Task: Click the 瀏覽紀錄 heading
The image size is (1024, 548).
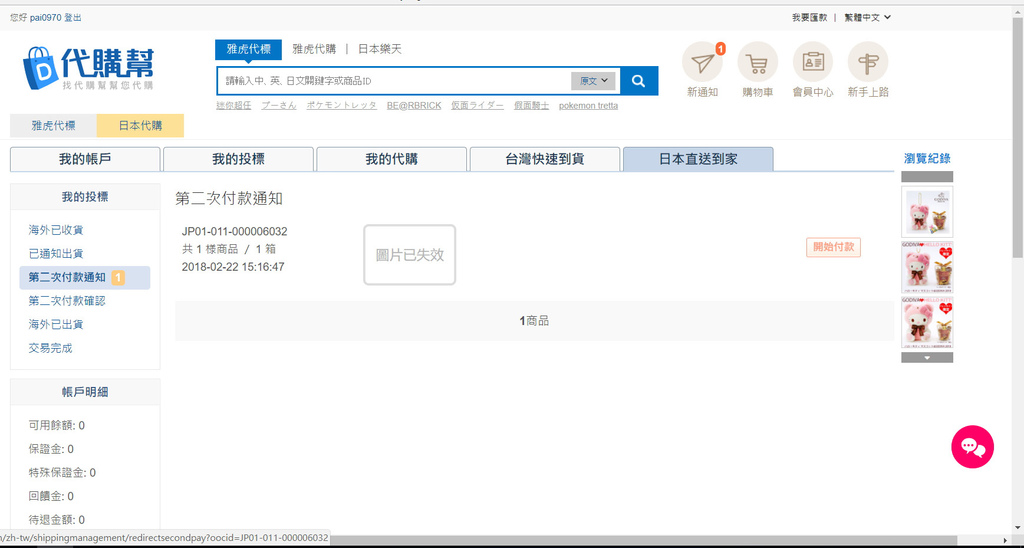Action: (x=927, y=158)
